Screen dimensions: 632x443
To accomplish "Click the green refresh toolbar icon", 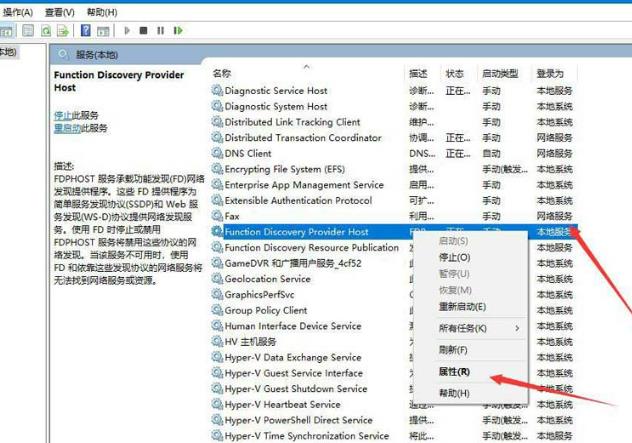I will [46, 31].
